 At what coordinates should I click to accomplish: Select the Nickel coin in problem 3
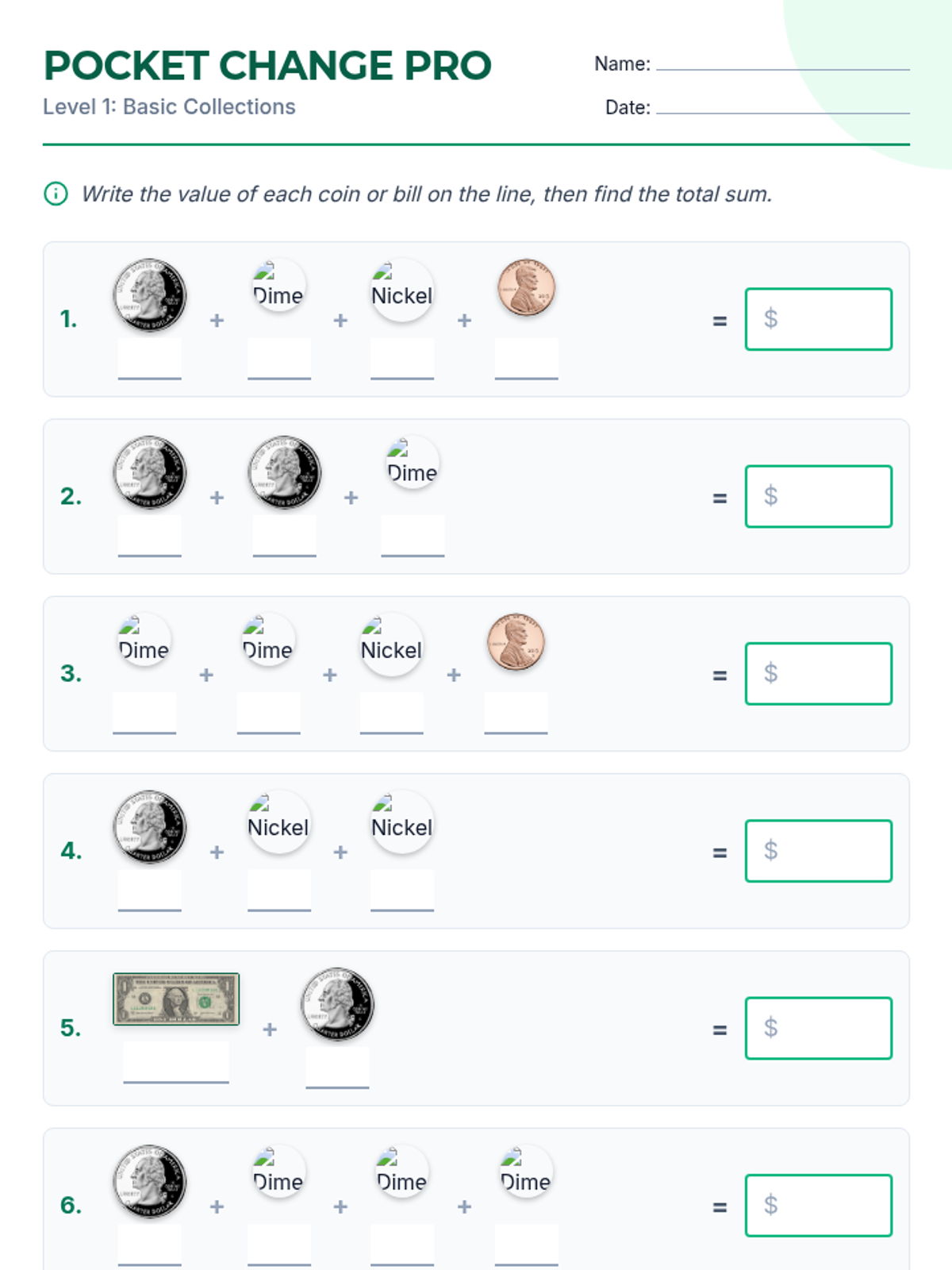(391, 644)
